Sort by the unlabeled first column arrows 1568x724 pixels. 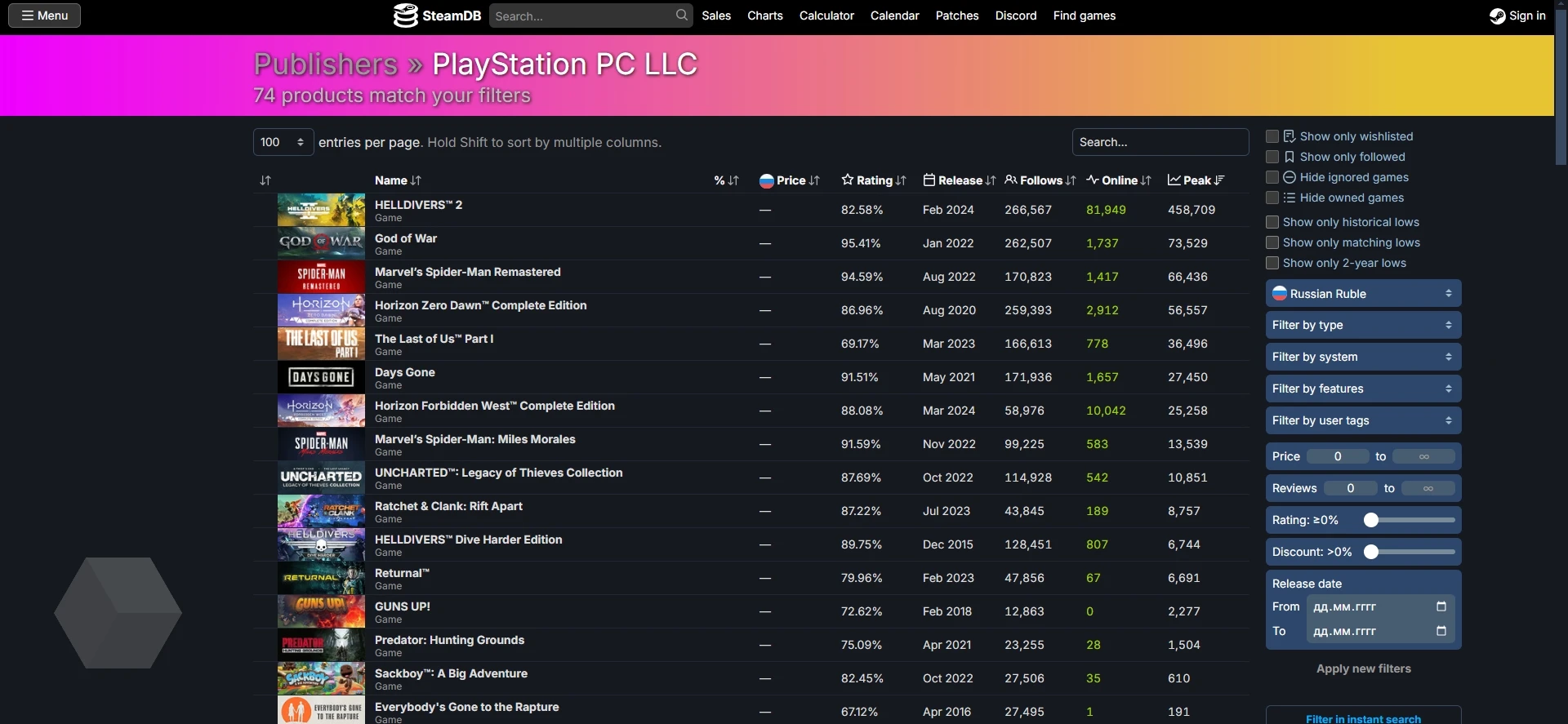pyautogui.click(x=265, y=180)
